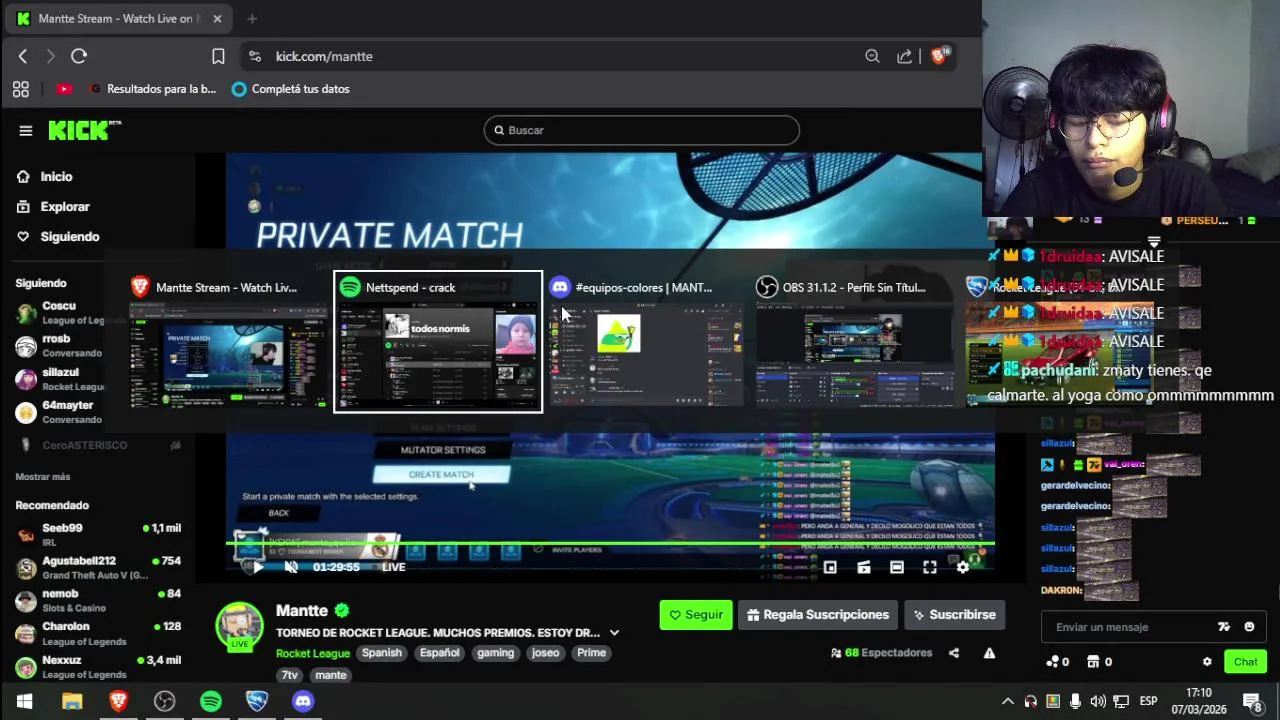Go back to the previous page
This screenshot has height=720, width=1280.
[23, 56]
